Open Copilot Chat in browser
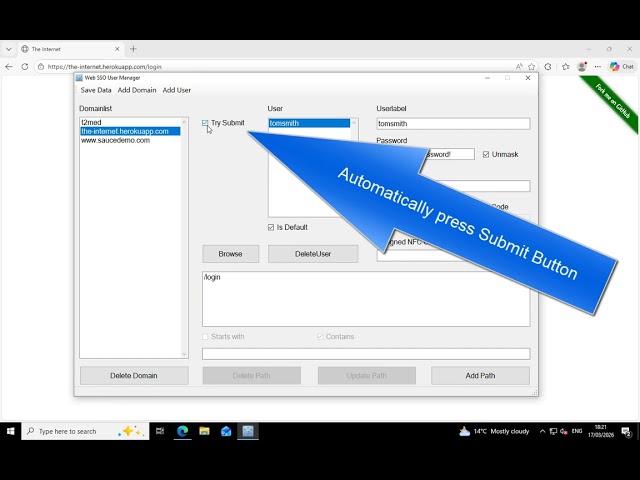Viewport: 640px width, 480px height. (622, 67)
